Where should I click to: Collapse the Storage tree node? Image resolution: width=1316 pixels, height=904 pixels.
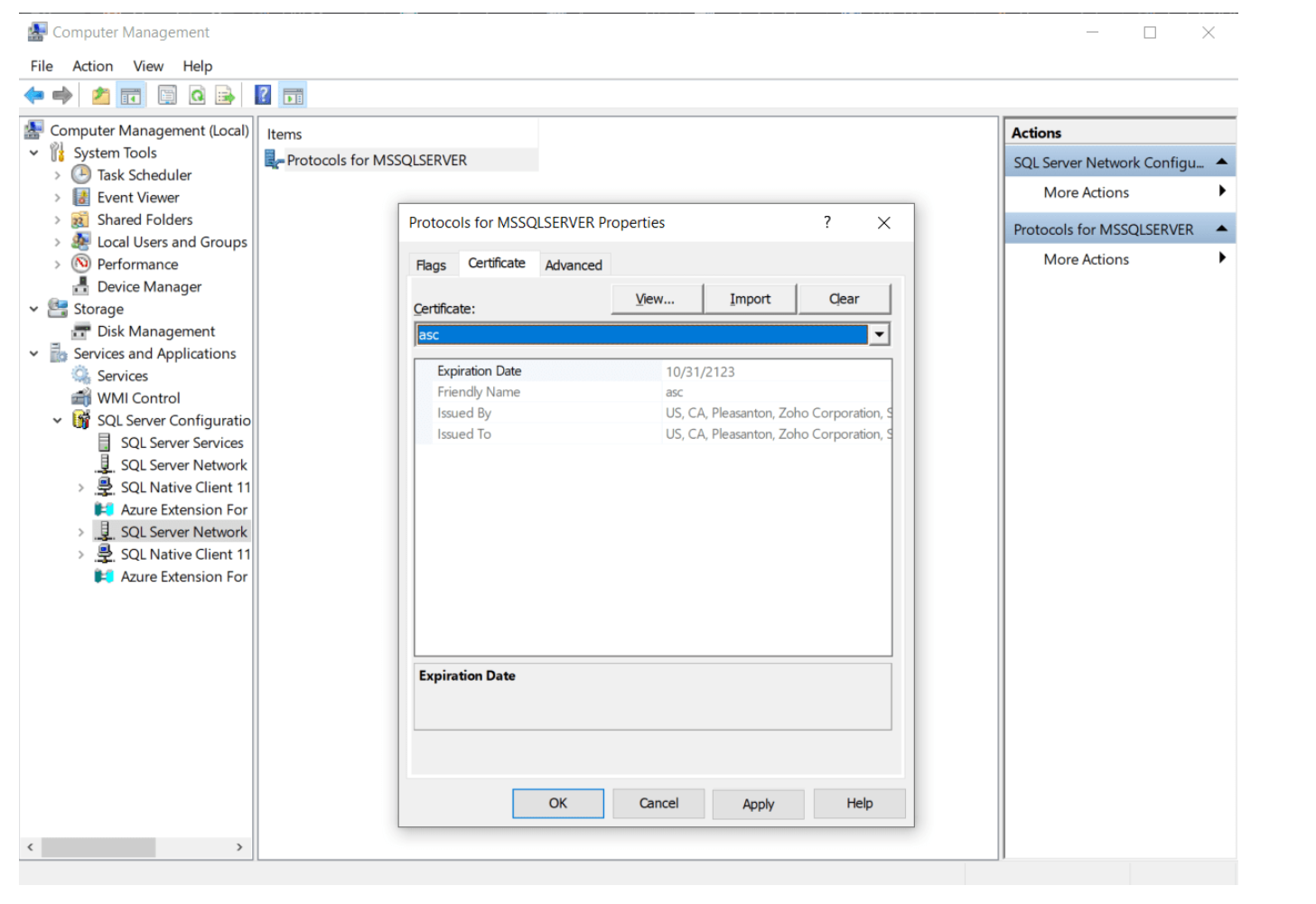(x=33, y=309)
